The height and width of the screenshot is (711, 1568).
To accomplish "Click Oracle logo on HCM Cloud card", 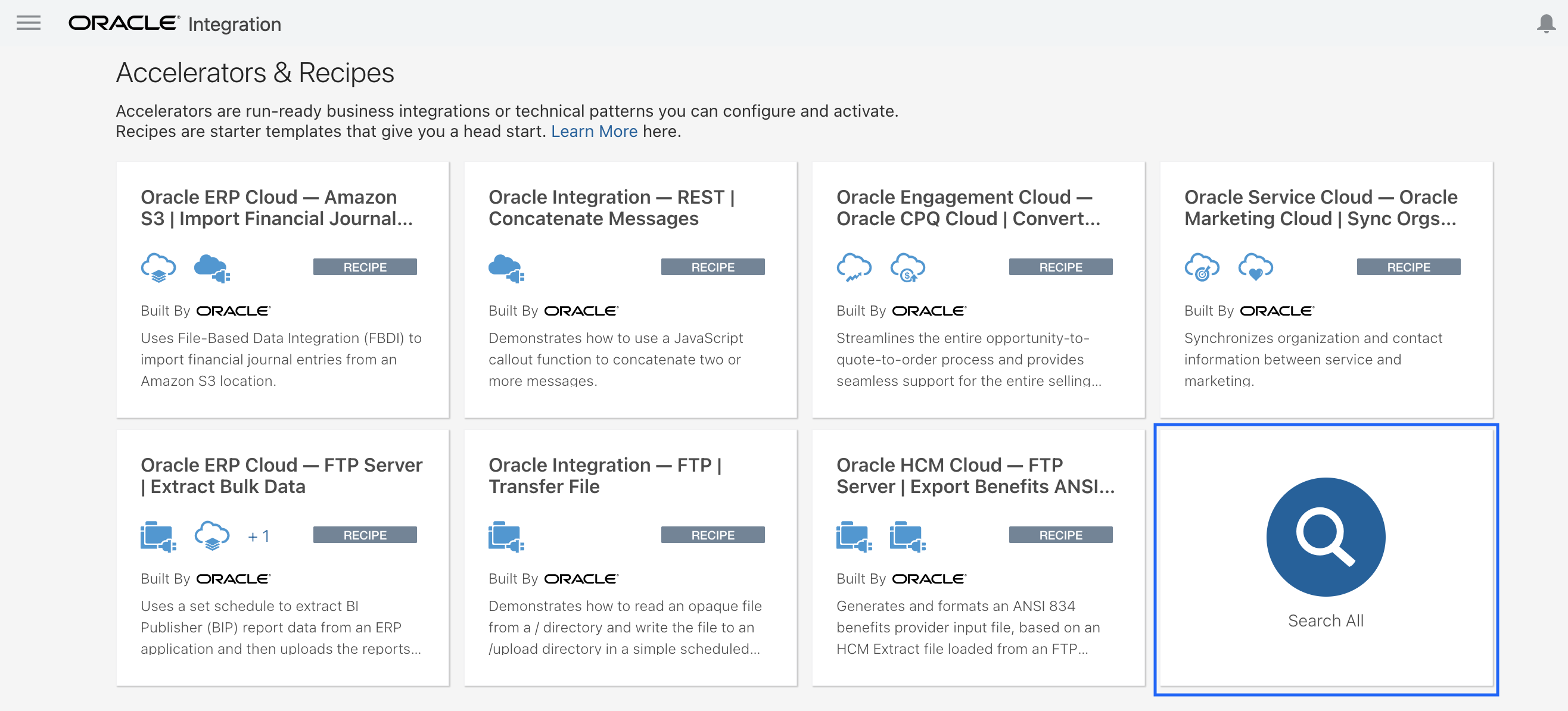I will coord(929,579).
